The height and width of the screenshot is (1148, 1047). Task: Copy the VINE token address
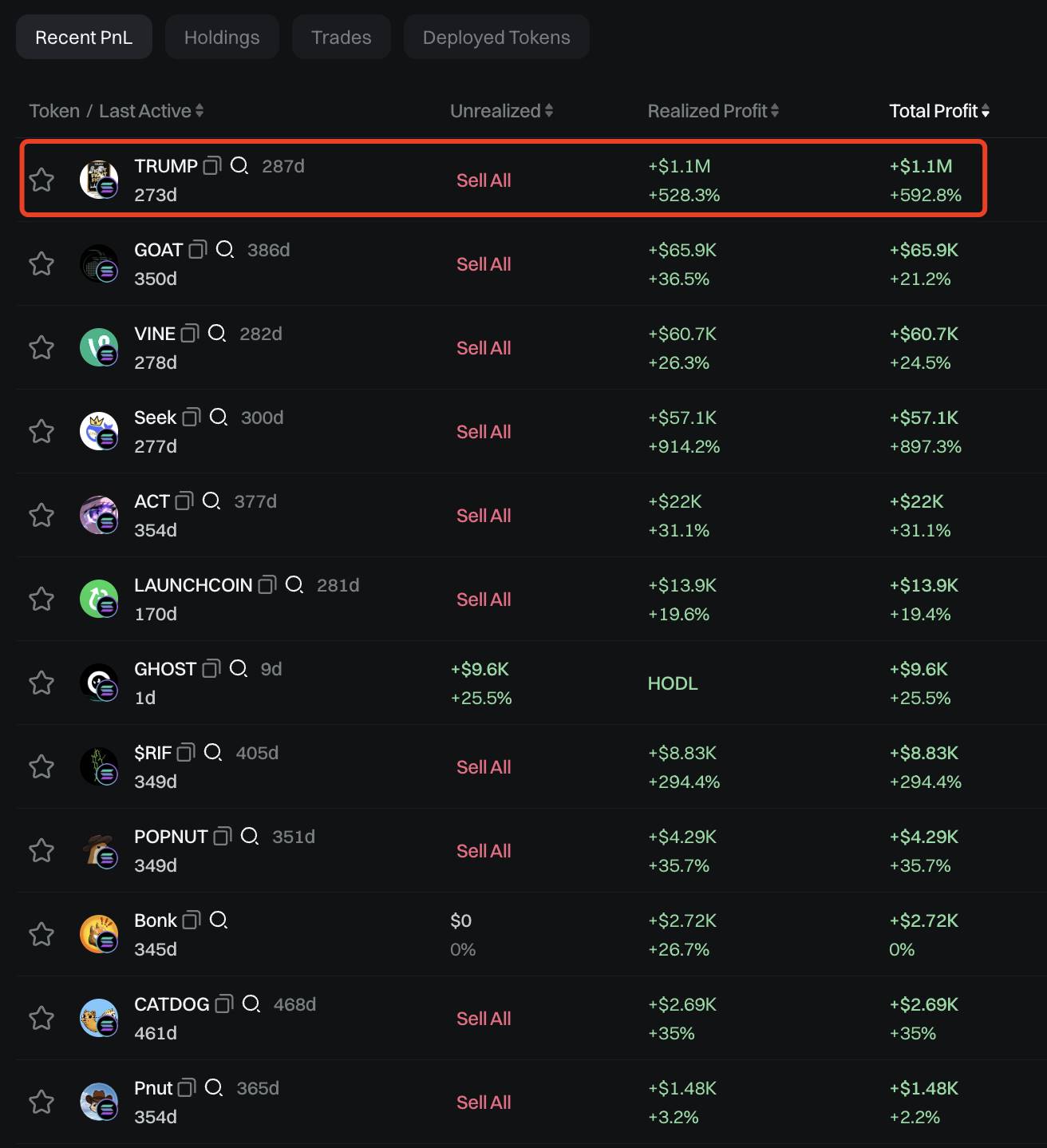[190, 334]
